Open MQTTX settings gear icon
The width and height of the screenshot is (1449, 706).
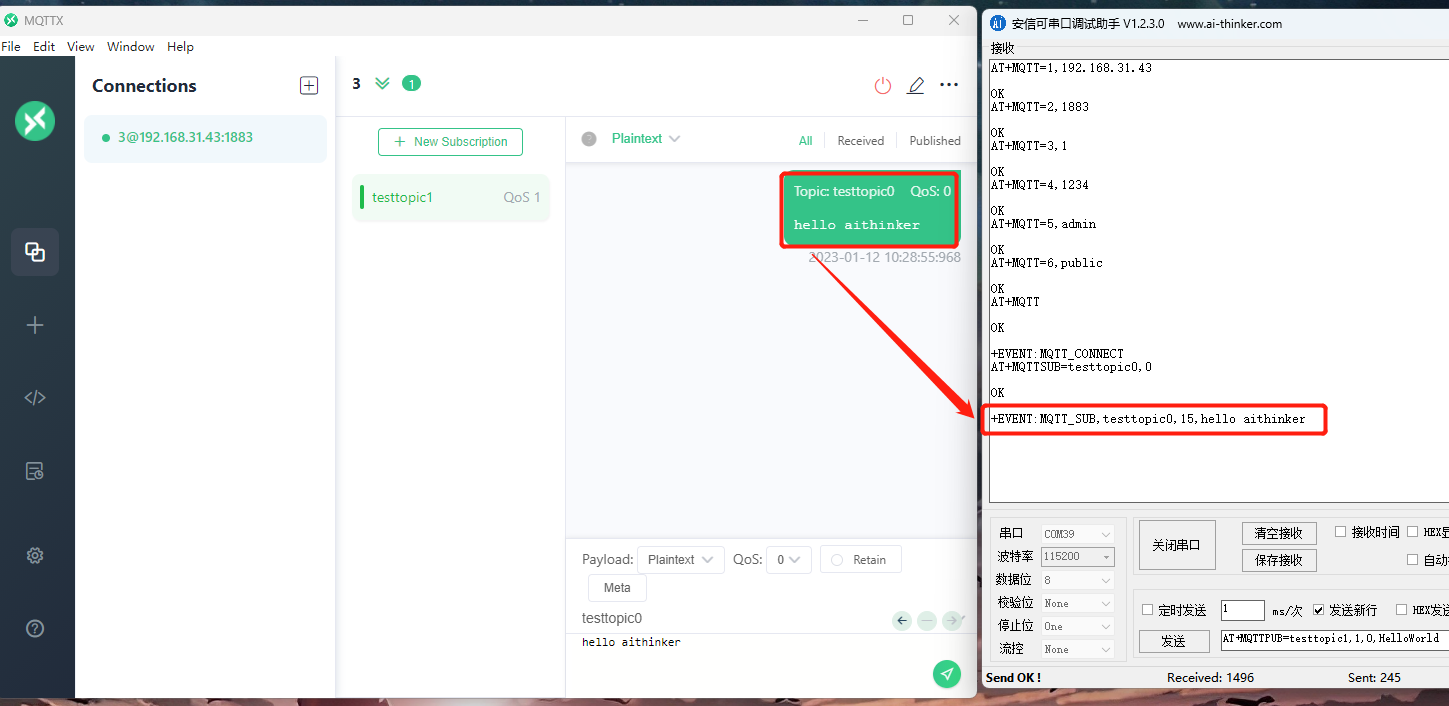click(x=35, y=555)
